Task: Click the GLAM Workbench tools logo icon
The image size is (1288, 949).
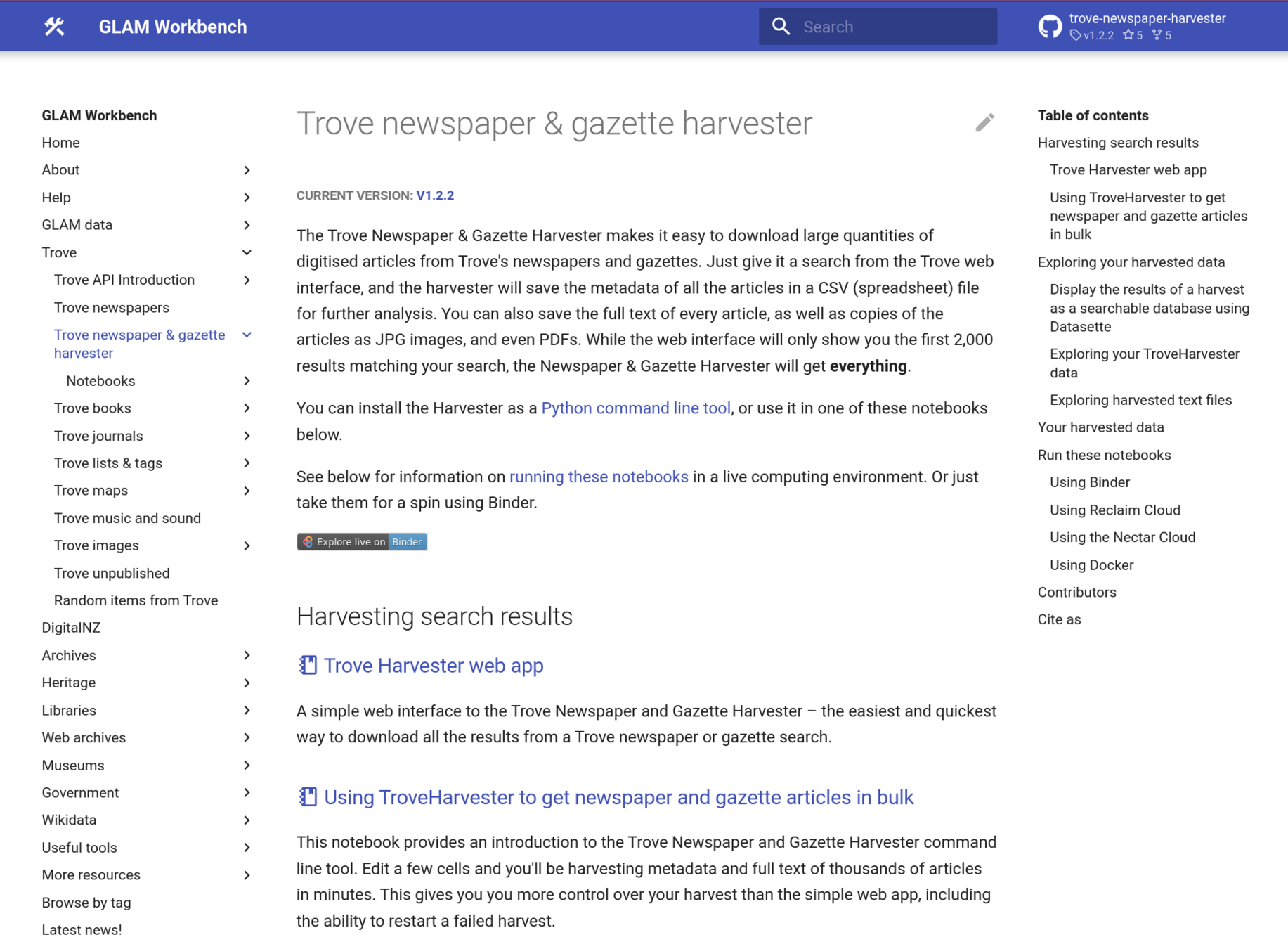Action: (54, 27)
